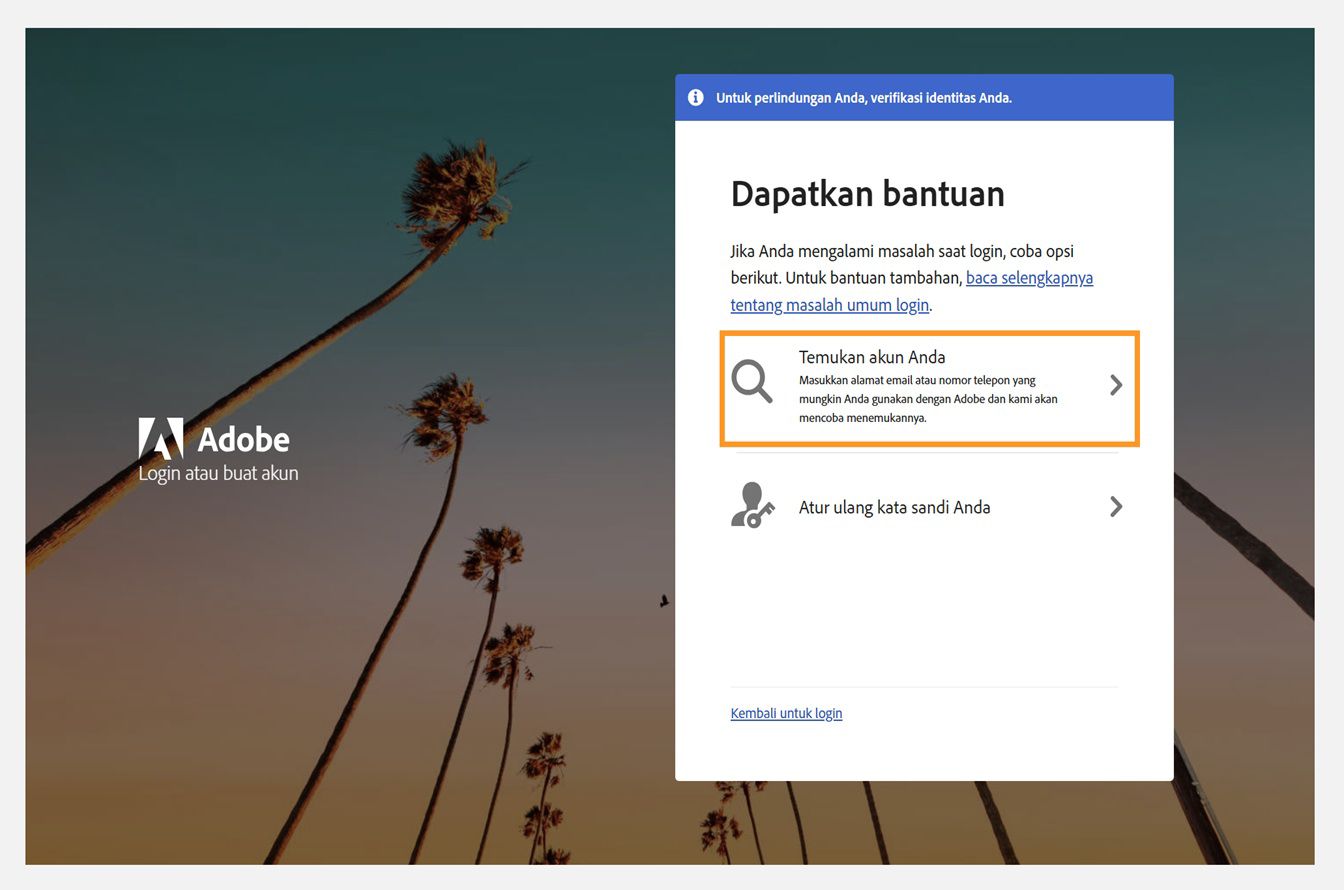Click the magnifying glass search icon
The height and width of the screenshot is (890, 1344).
click(752, 381)
